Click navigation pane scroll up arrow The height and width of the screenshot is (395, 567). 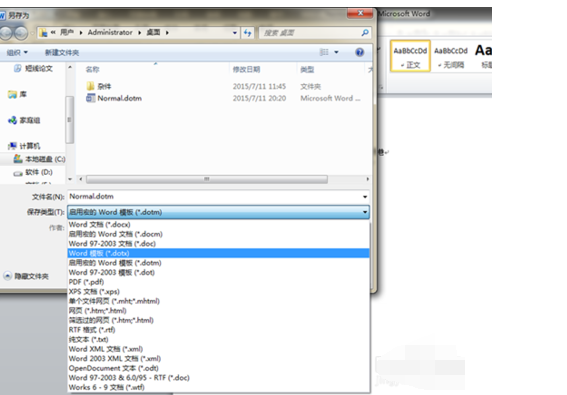pyautogui.click(x=70, y=67)
